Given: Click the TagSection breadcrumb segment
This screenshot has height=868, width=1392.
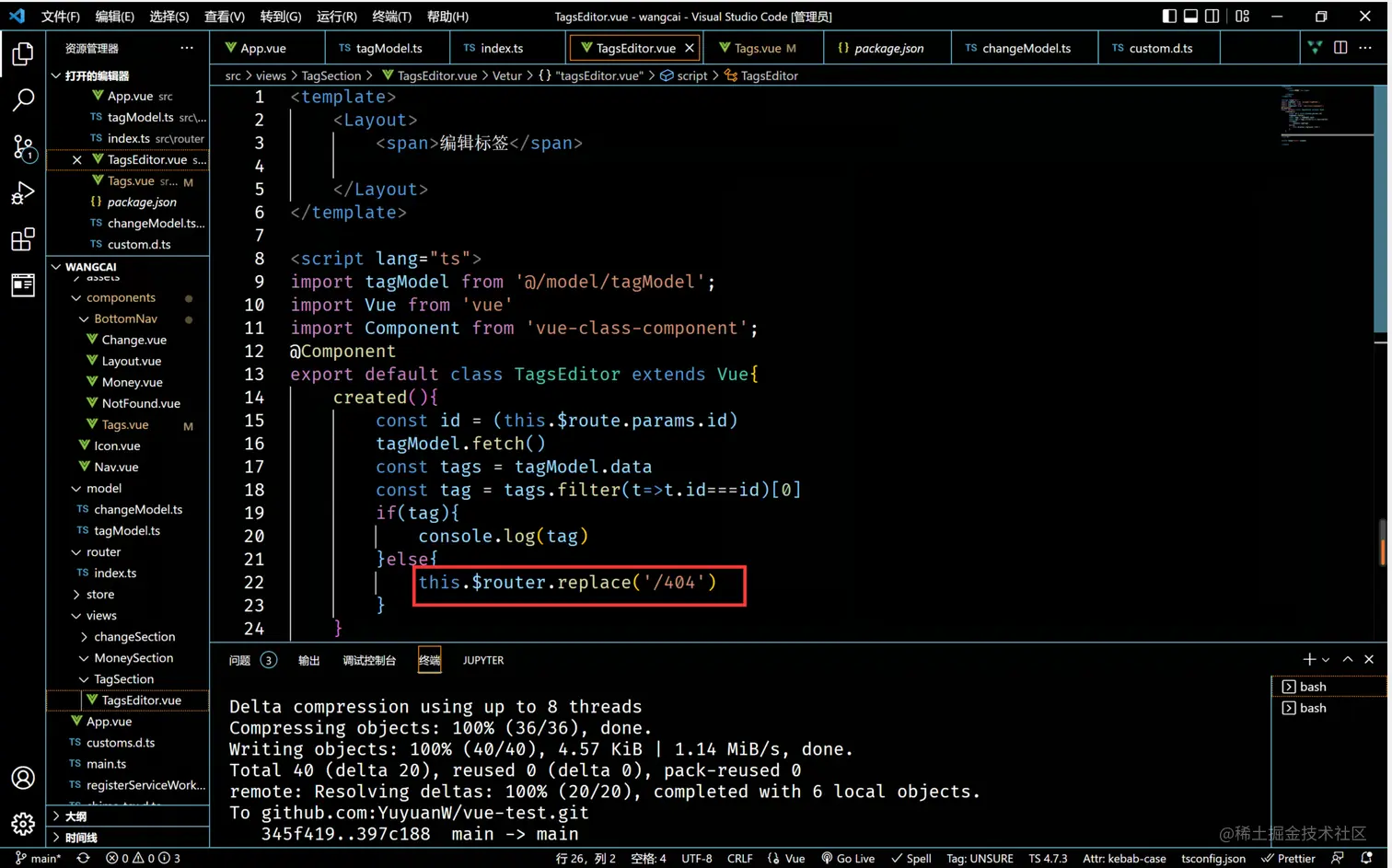Looking at the screenshot, I should coord(331,75).
